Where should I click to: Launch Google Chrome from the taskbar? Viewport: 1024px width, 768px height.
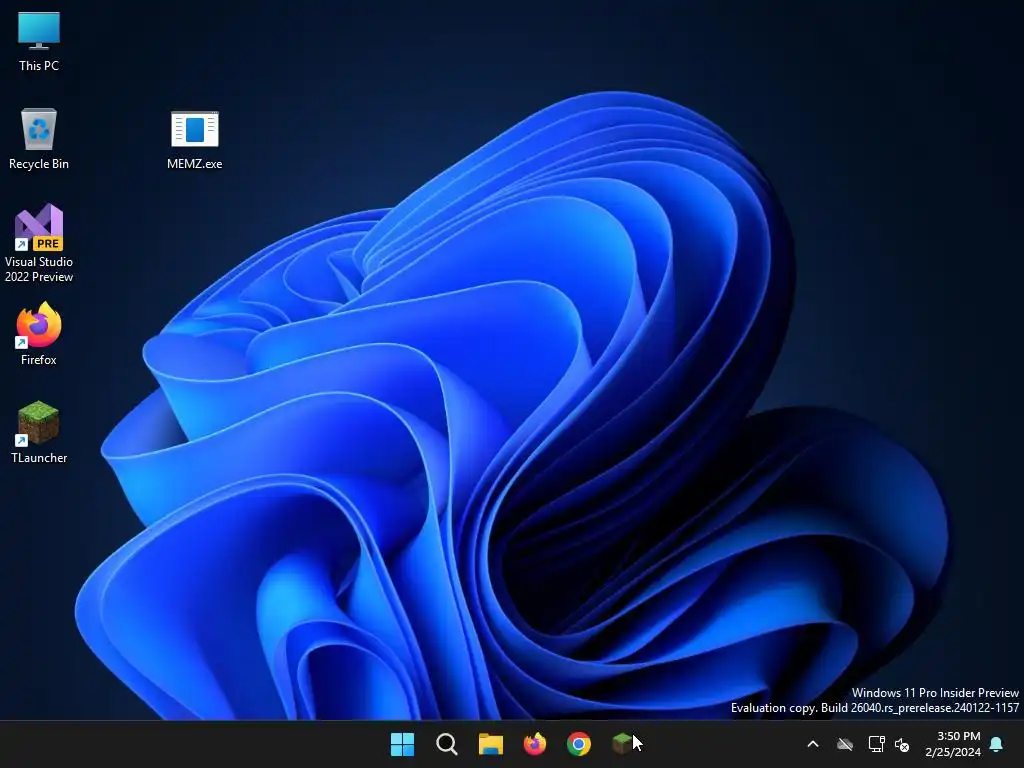point(579,744)
